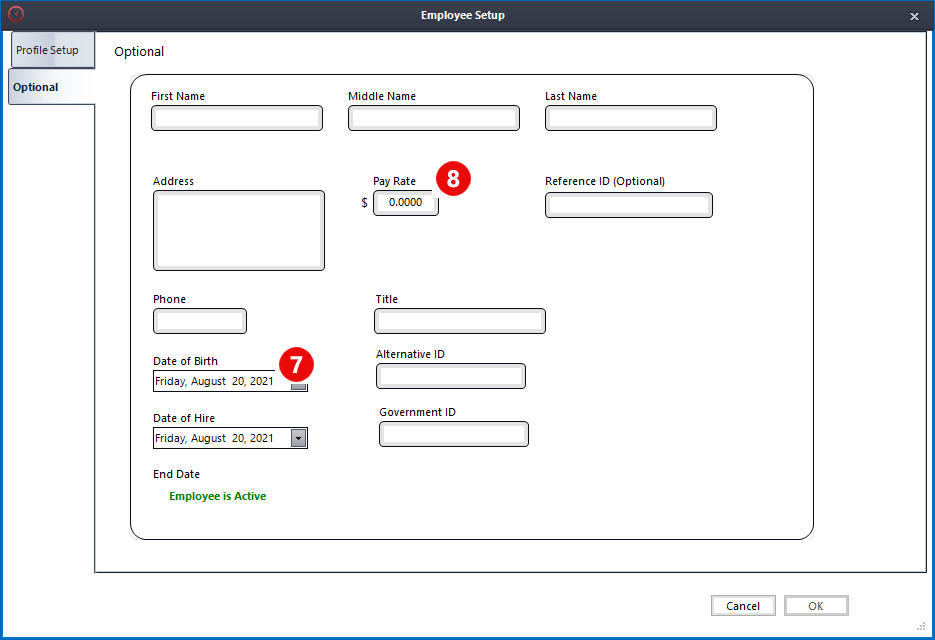Screen dimensions: 935x640
Task: Expand the Date of Hire dropdown arrow
Action: (299, 437)
